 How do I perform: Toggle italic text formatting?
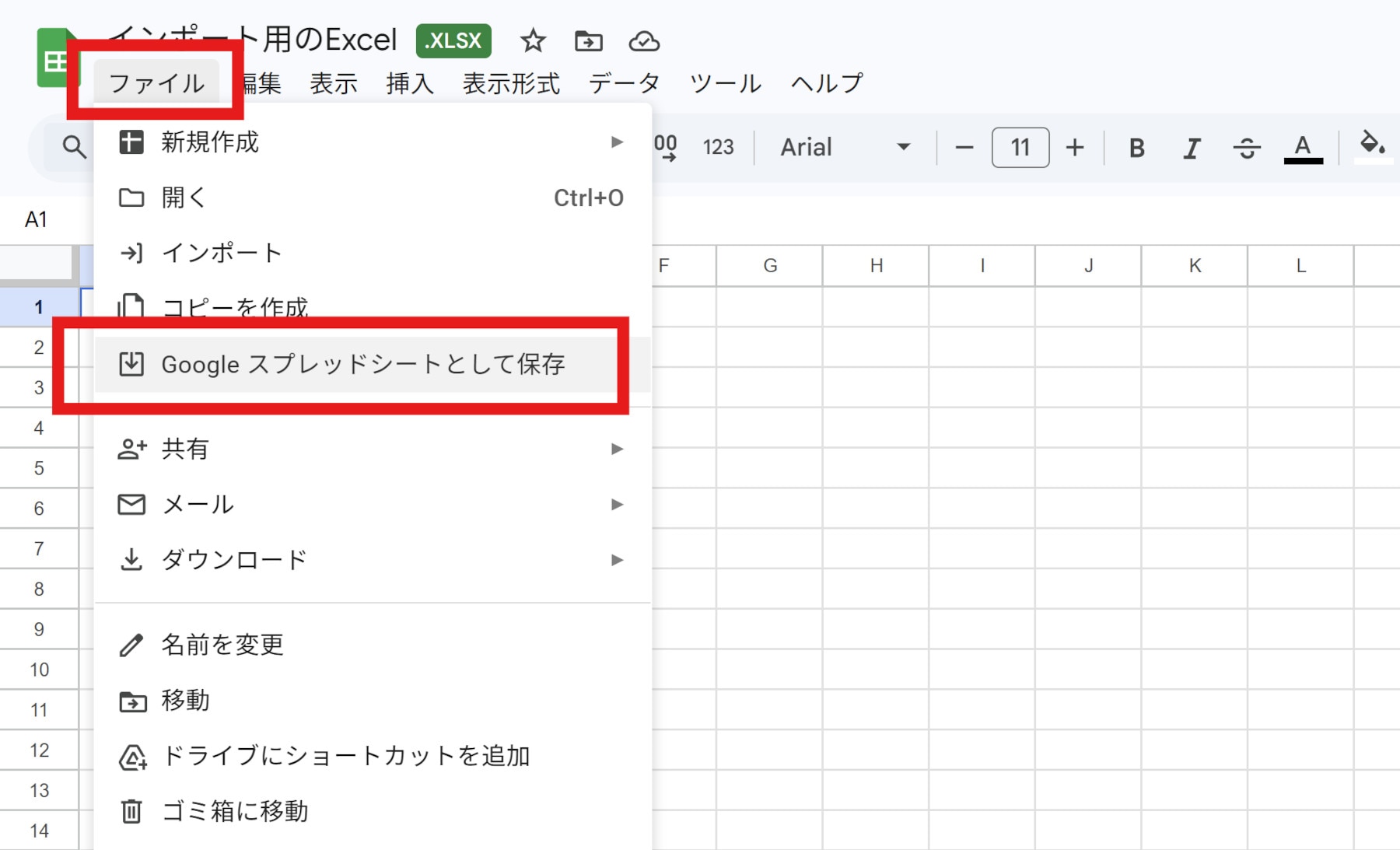click(x=1191, y=148)
